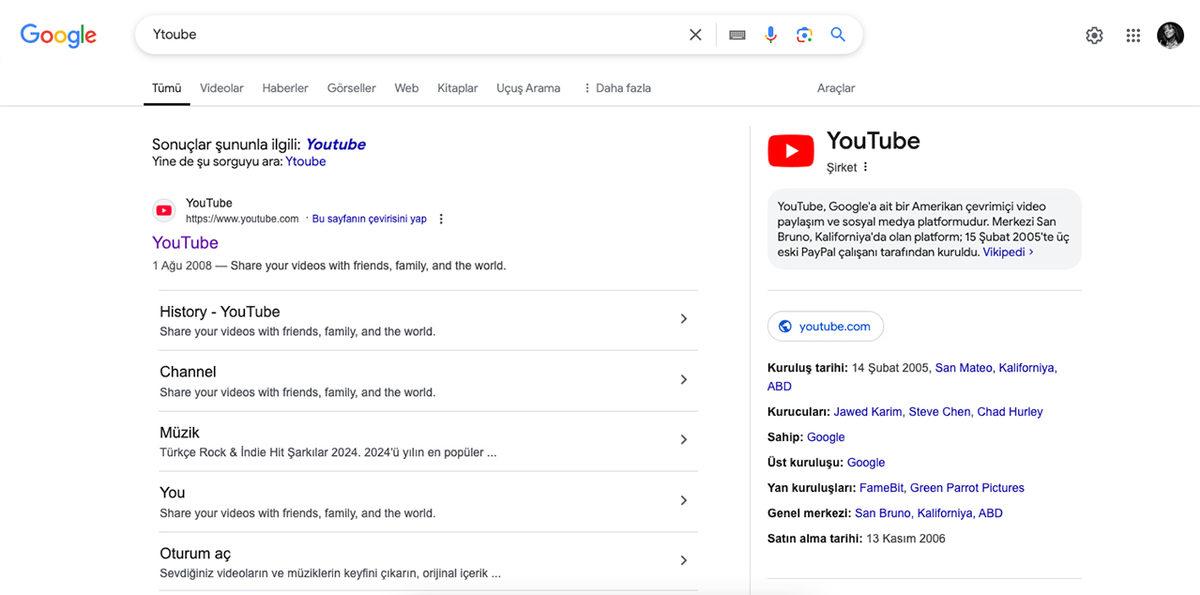1200x595 pixels.
Task: Open Google apps with the grid icon
Action: [x=1132, y=33]
